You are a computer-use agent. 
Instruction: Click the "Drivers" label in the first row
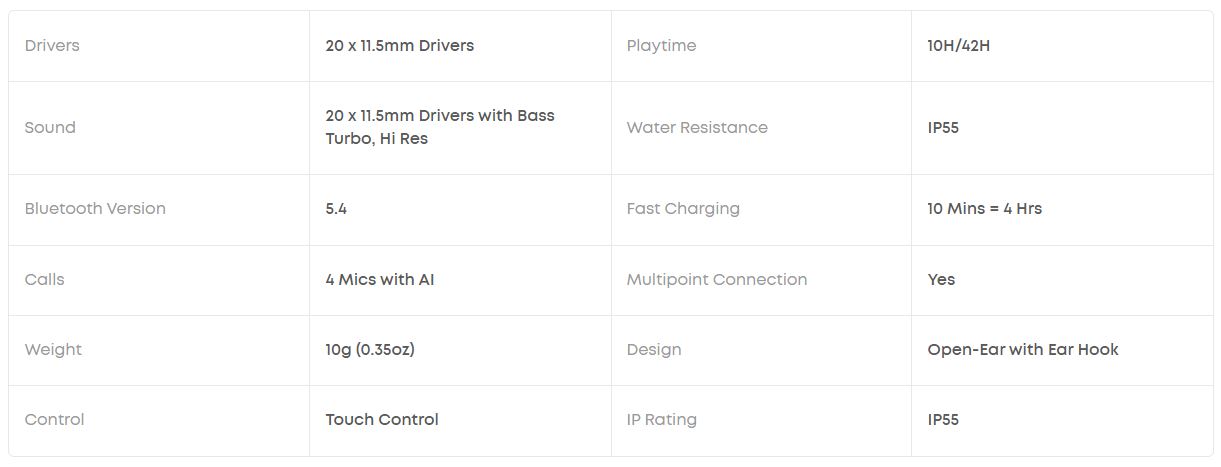(52, 46)
